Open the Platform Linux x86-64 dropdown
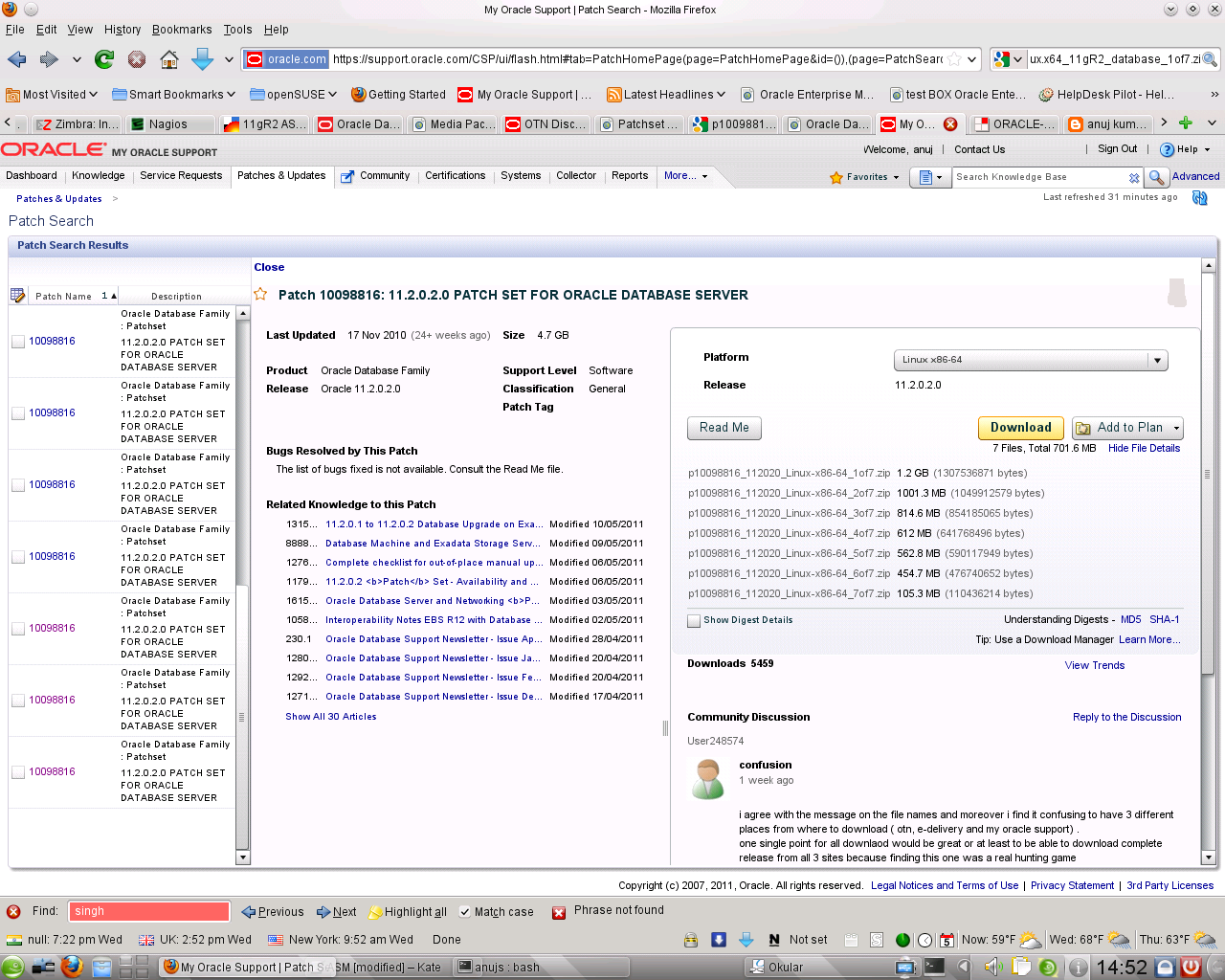Viewport: 1225px width, 980px height. (1031, 360)
